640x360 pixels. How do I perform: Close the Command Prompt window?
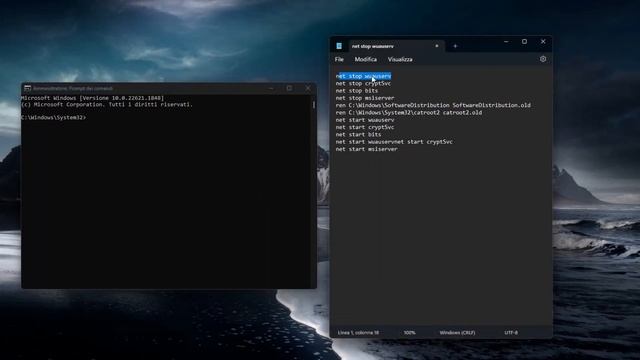pos(308,88)
